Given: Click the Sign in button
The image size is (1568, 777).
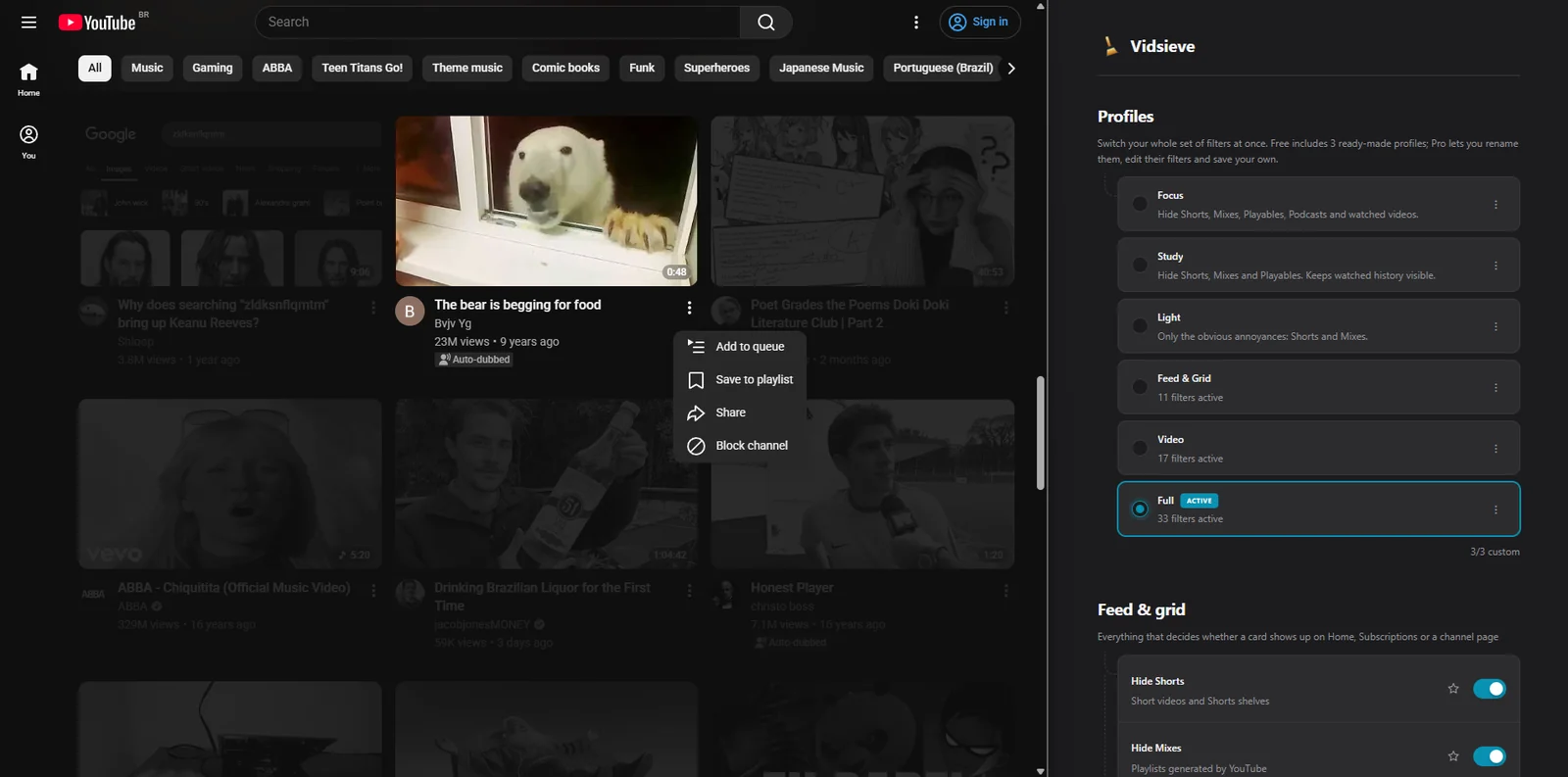Looking at the screenshot, I should click(x=980, y=22).
